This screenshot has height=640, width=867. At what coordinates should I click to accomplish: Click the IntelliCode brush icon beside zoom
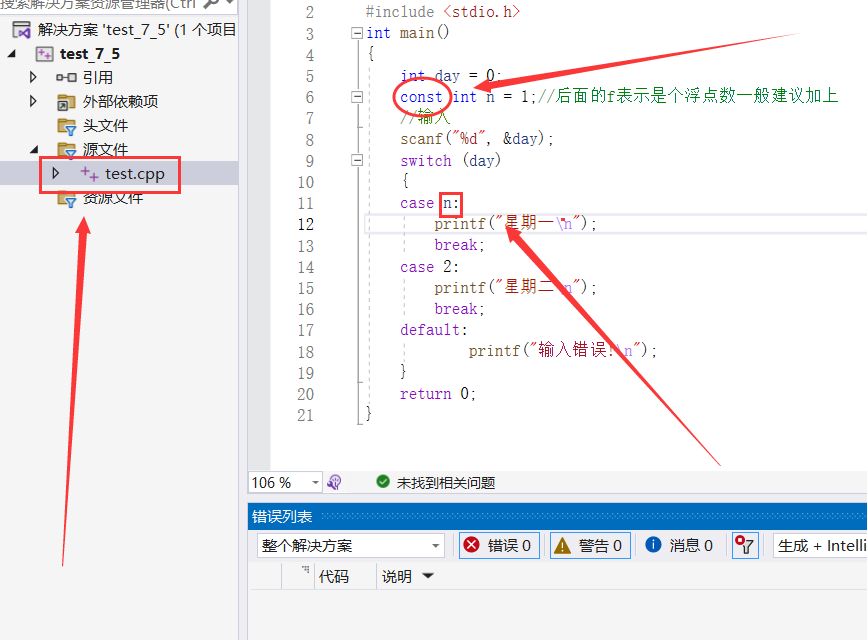[x=335, y=482]
